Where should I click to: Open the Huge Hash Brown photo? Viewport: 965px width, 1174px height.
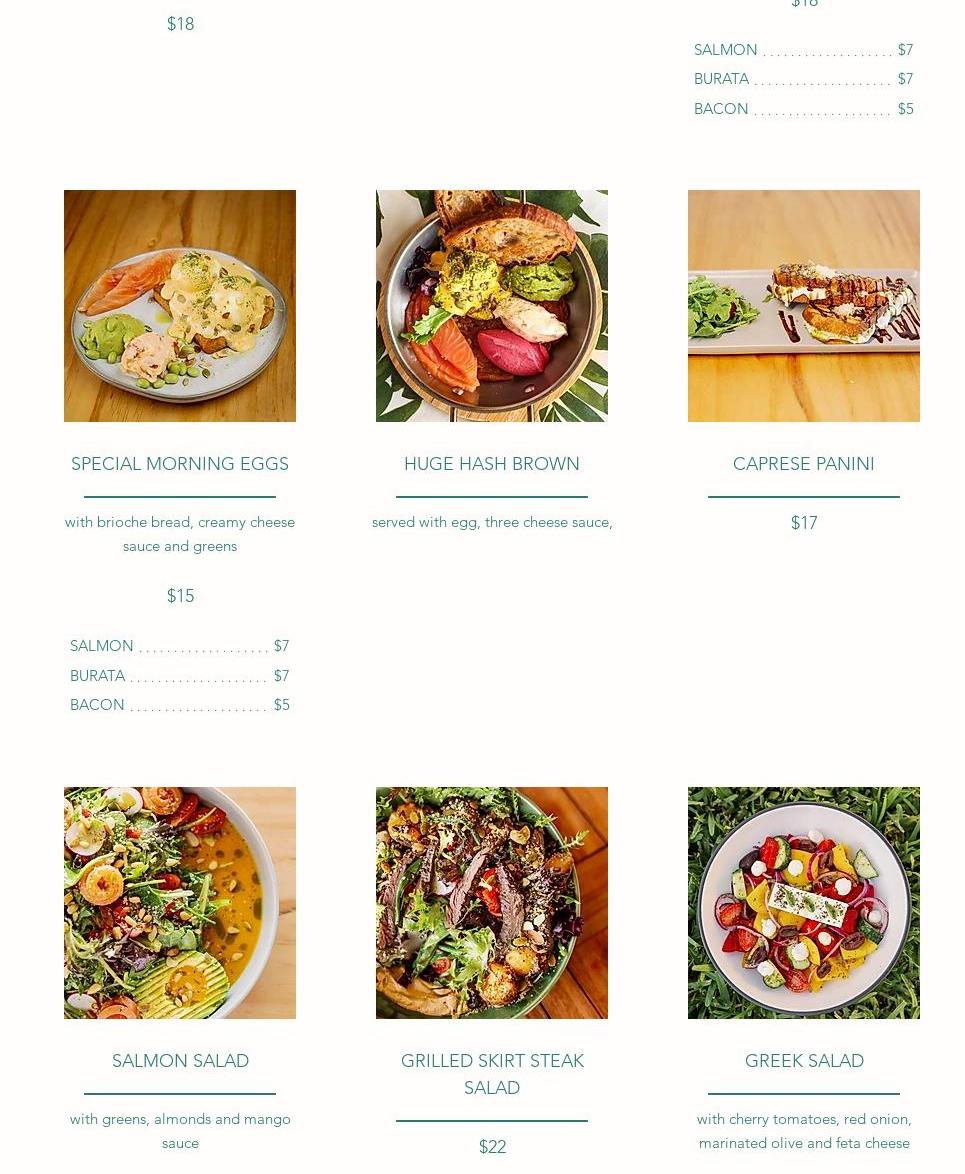pos(492,305)
